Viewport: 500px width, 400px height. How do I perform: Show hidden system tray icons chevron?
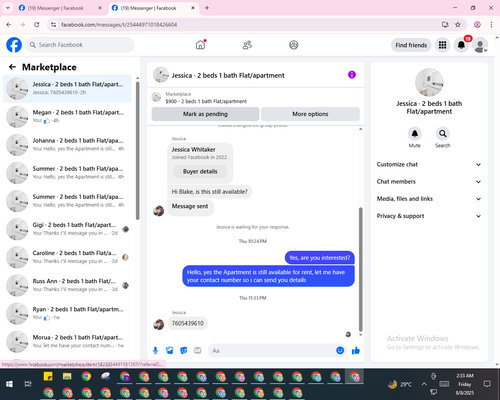(x=424, y=384)
